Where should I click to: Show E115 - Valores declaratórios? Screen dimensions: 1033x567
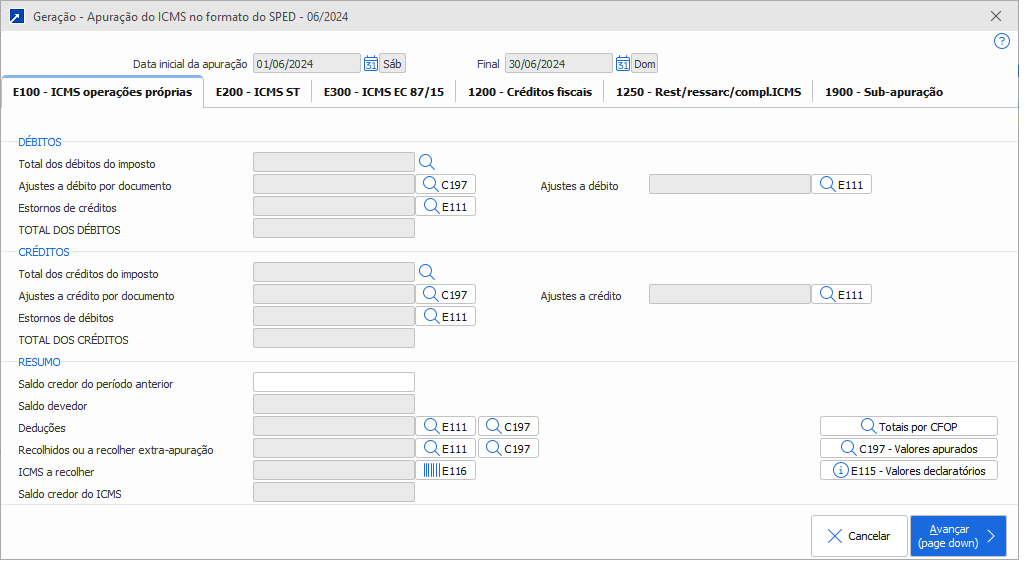tap(908, 471)
